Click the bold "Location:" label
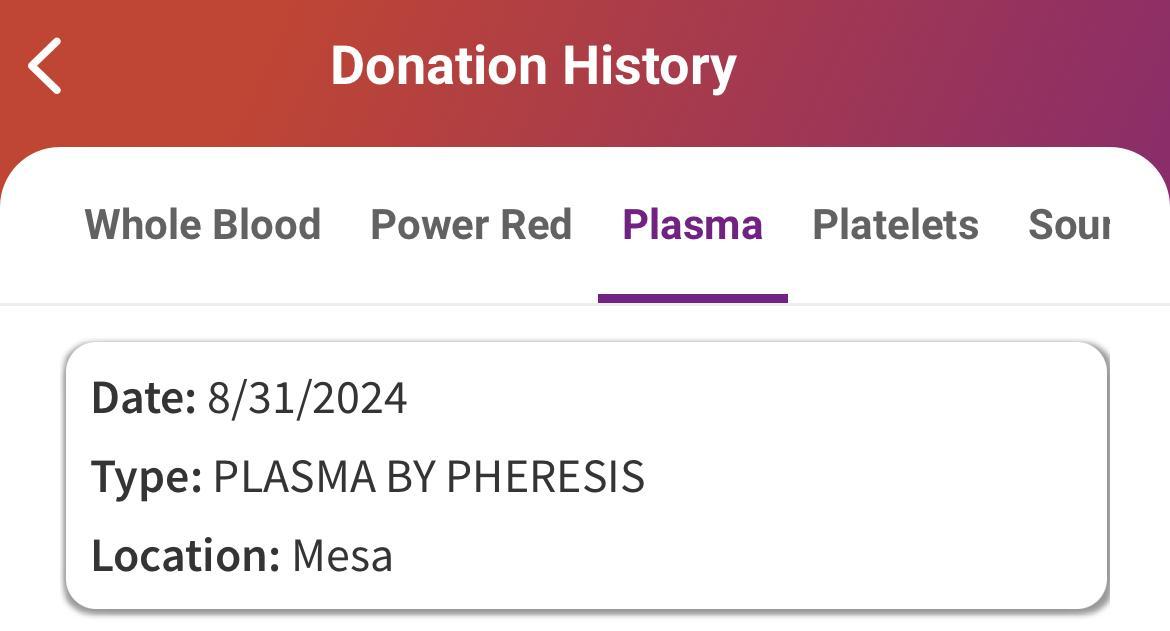This screenshot has height=631, width=1170. tap(186, 555)
